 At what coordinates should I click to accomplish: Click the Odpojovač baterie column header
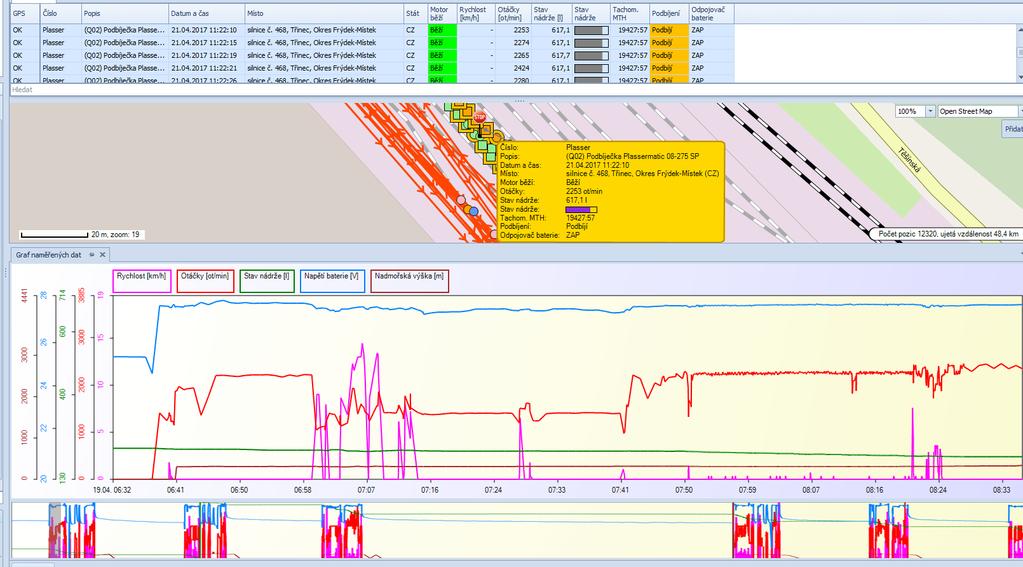tap(711, 13)
